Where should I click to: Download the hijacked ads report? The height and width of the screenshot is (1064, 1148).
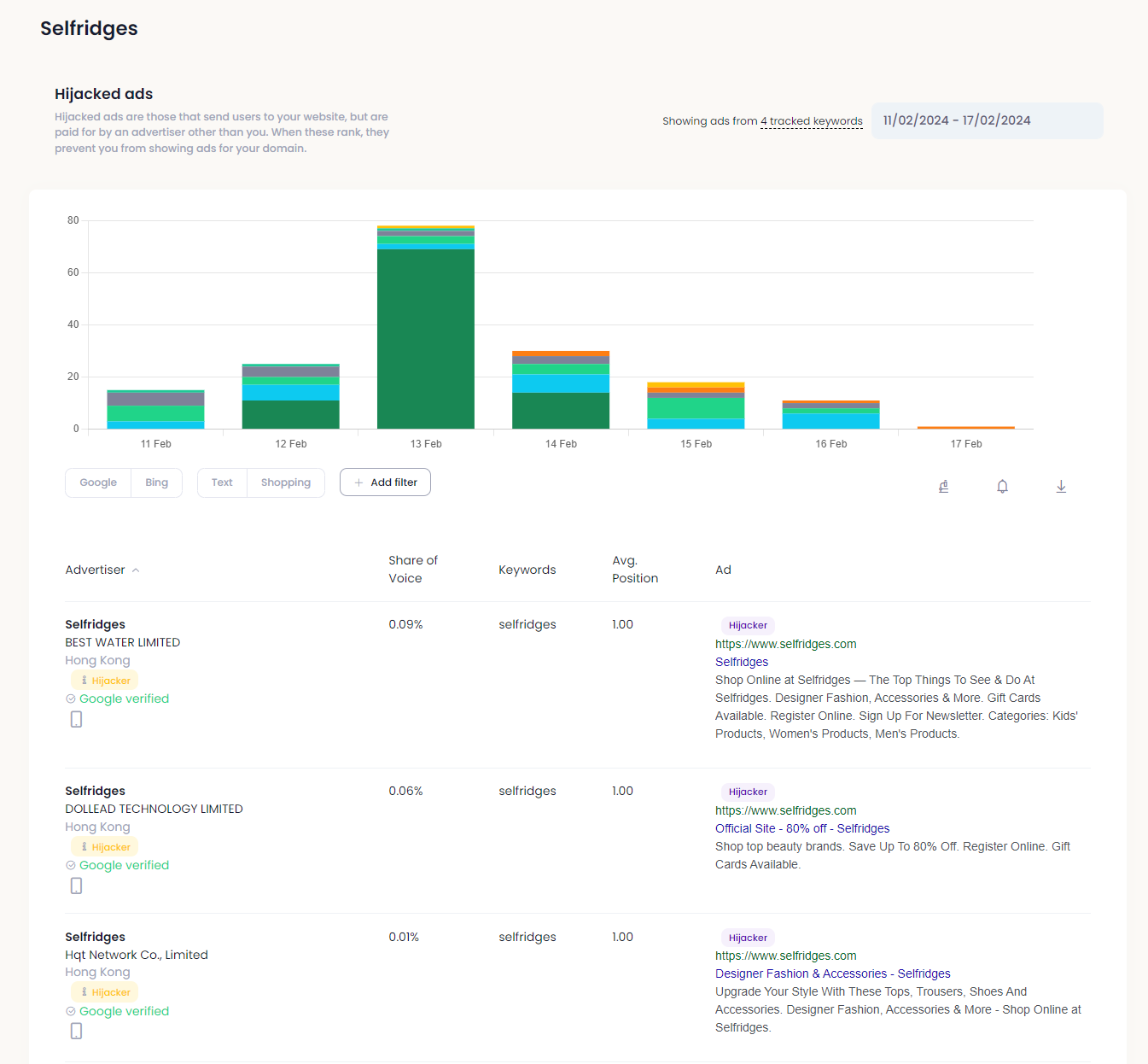1061,486
